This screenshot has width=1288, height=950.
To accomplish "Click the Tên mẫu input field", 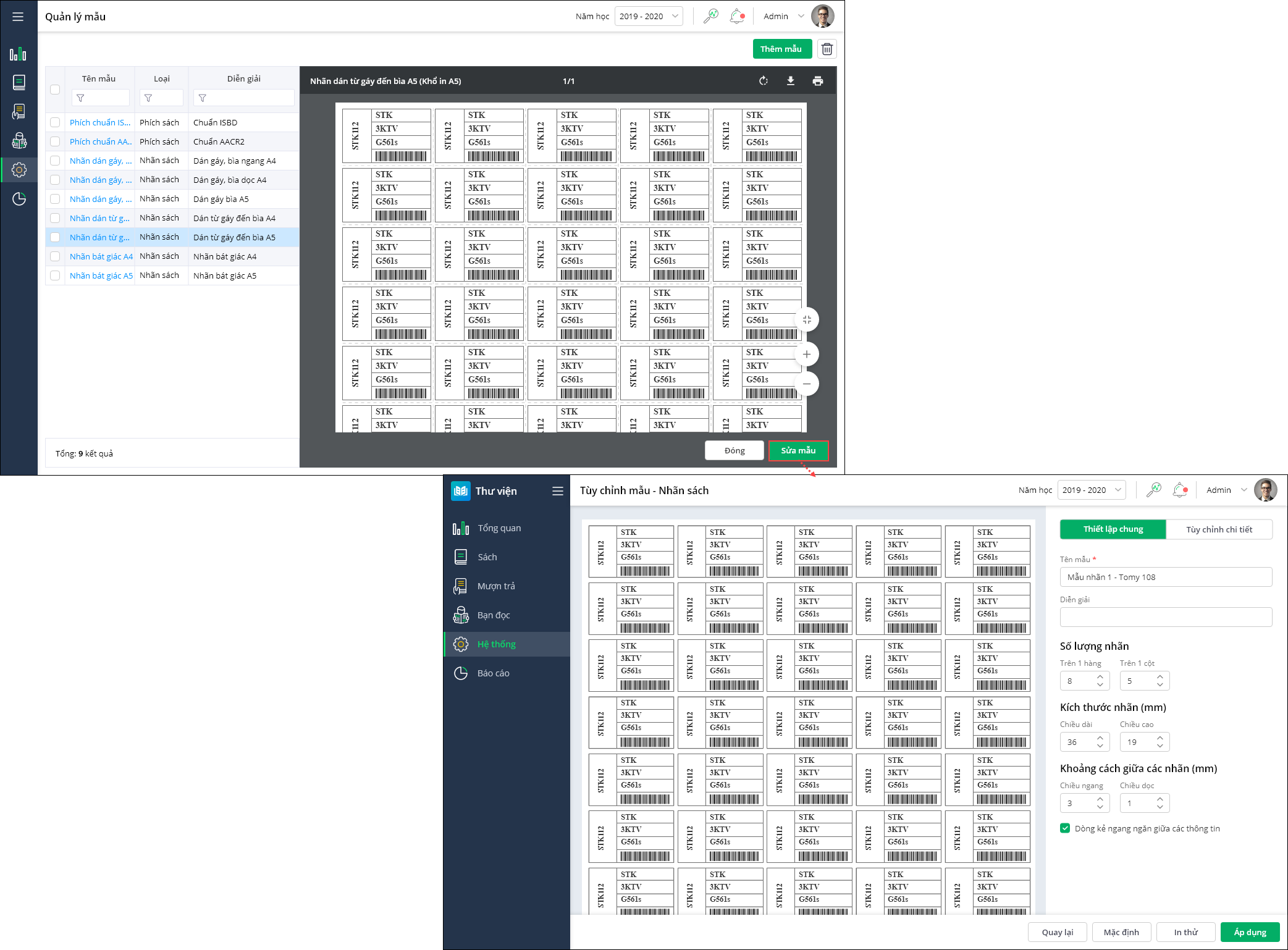I will click(1165, 577).
